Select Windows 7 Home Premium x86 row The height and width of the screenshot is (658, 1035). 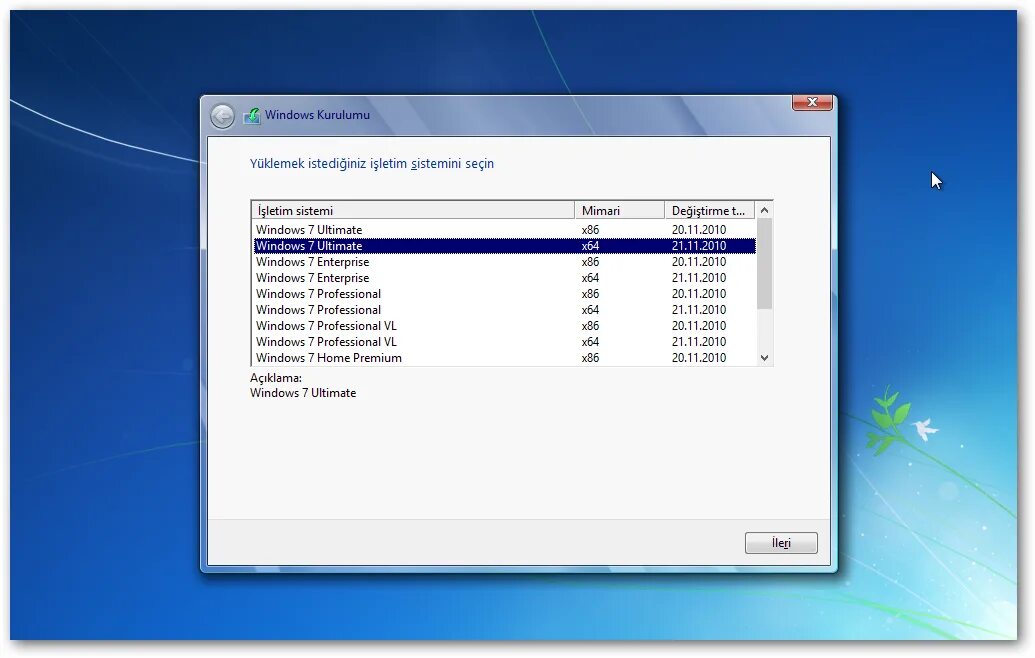[504, 358]
